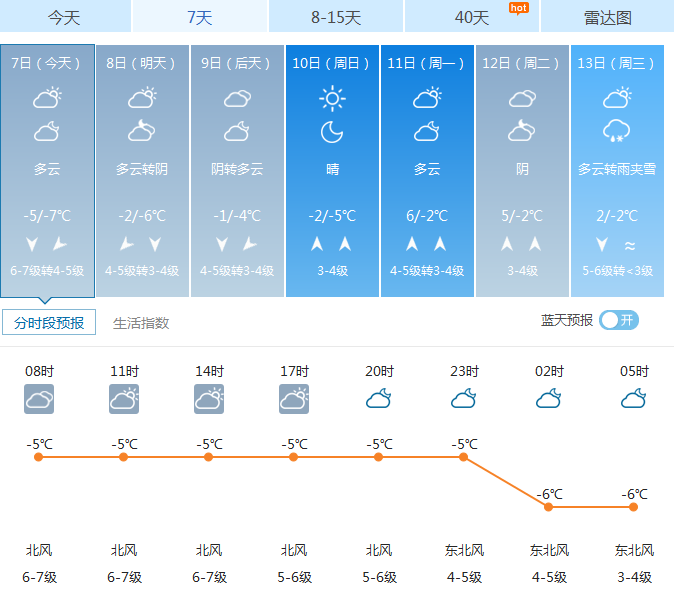Select the 分时段预报 tab

coord(49,322)
